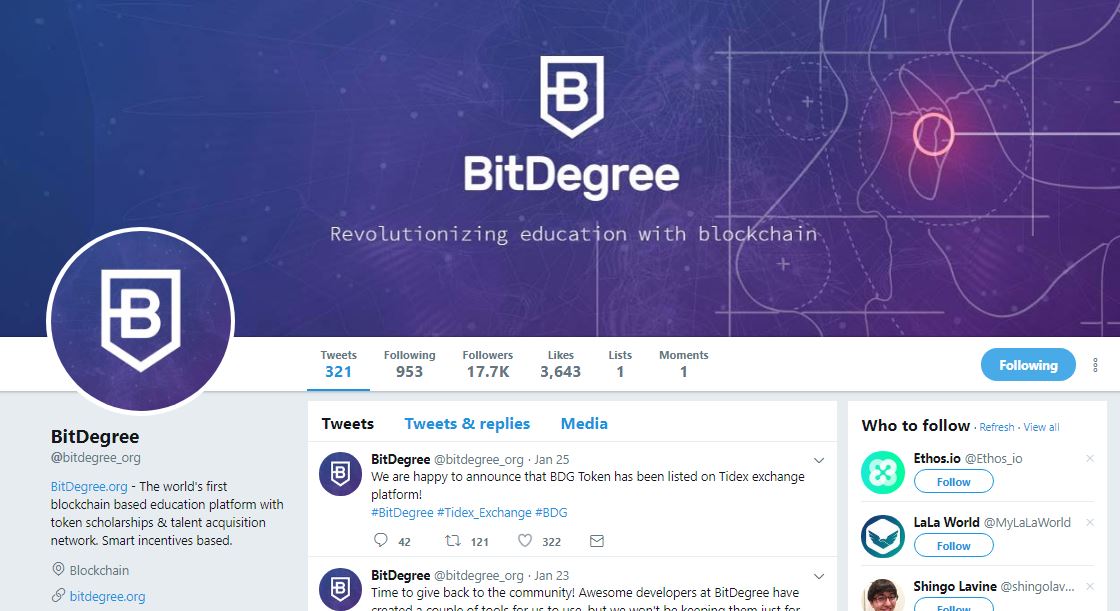Viewport: 1120px width, 611px height.
Task: Follow Ethos.io
Action: coord(954,482)
